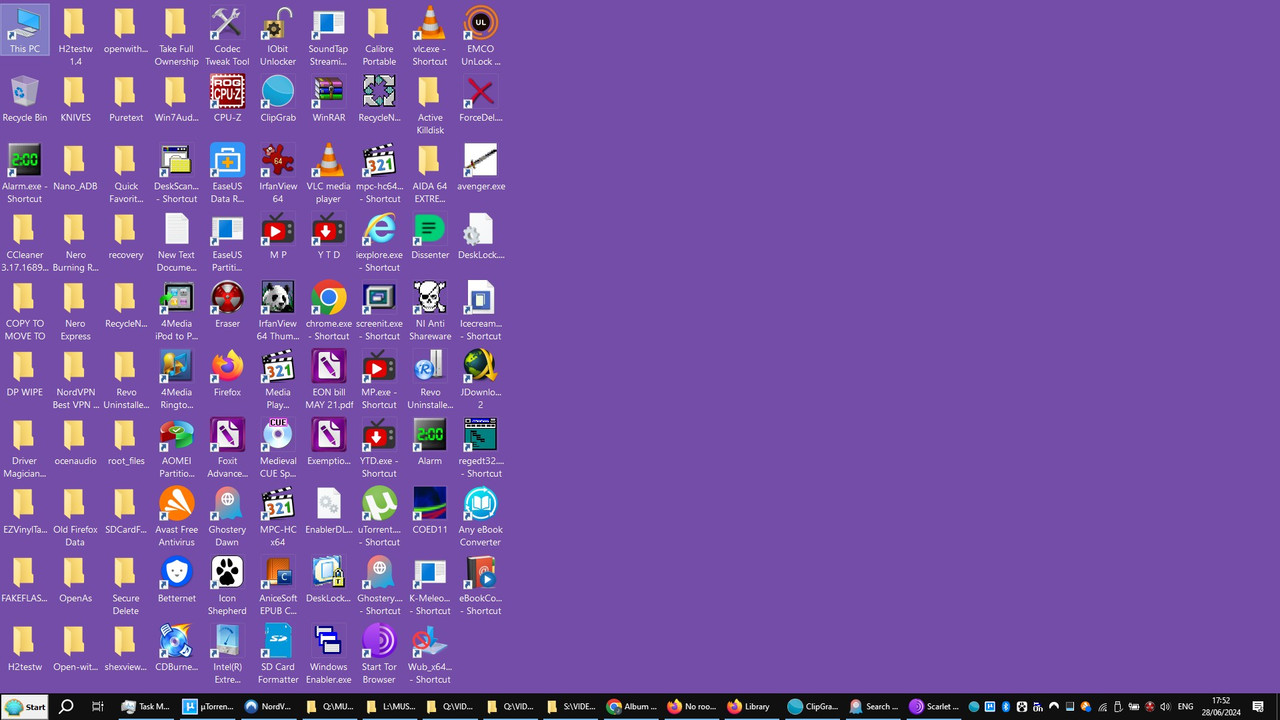Viewport: 1280px width, 720px height.
Task: Open the This PC desktop icon
Action: (x=25, y=30)
